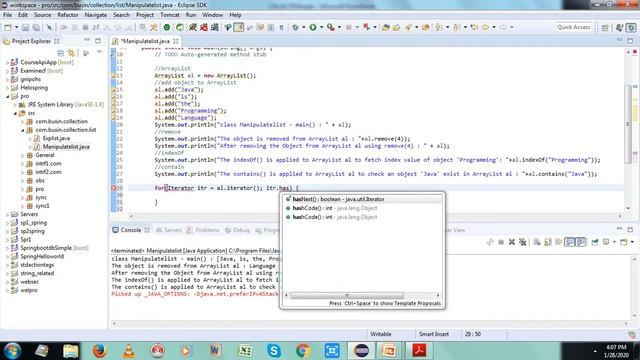Open the File menu
Screen dimensions: 640x360
pos(7,15)
